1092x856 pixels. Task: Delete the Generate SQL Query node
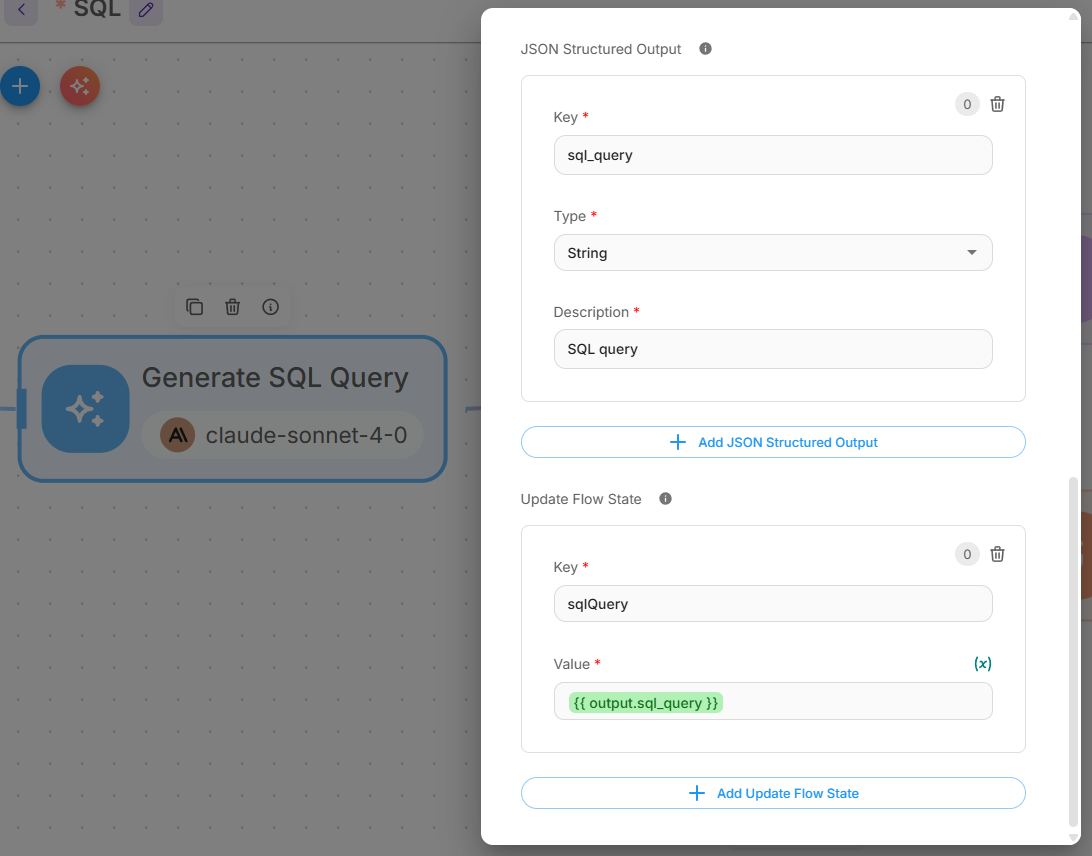[x=232, y=307]
